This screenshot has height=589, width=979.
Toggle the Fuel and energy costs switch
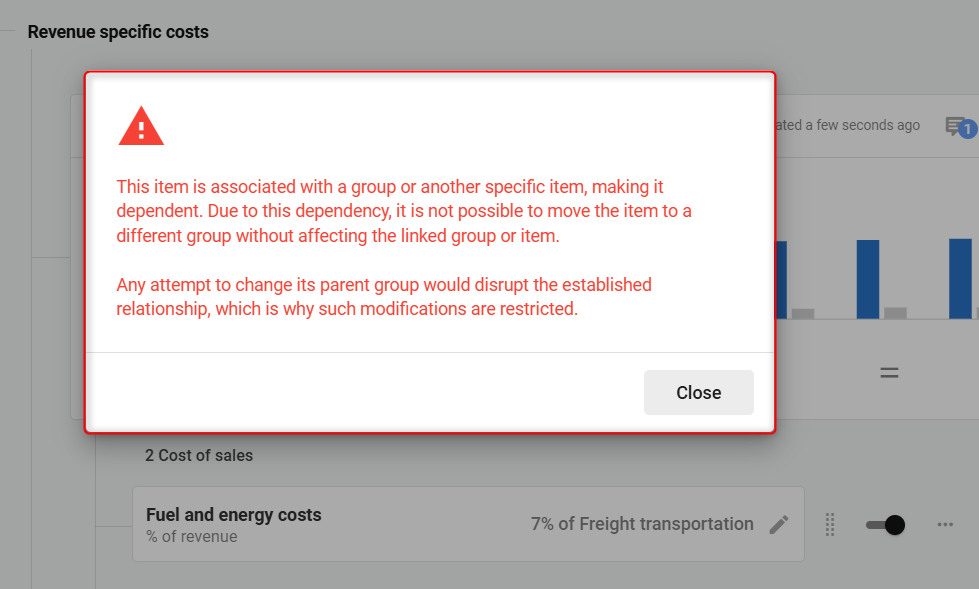(x=885, y=524)
